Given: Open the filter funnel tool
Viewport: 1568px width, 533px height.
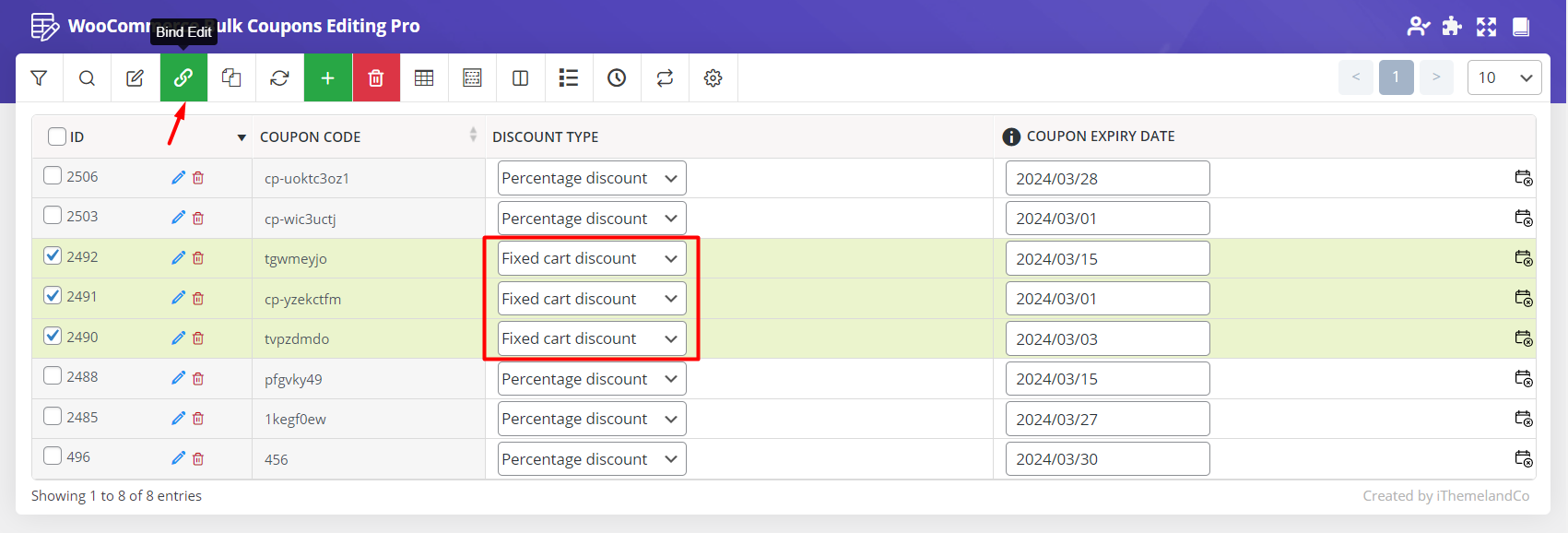Looking at the screenshot, I should (39, 78).
